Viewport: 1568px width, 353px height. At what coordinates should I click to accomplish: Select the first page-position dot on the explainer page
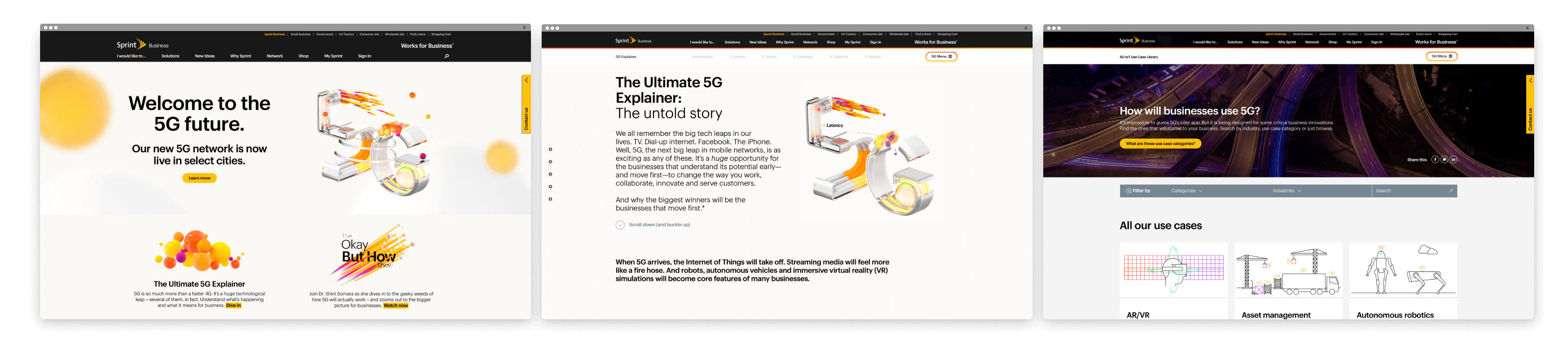tap(550, 149)
